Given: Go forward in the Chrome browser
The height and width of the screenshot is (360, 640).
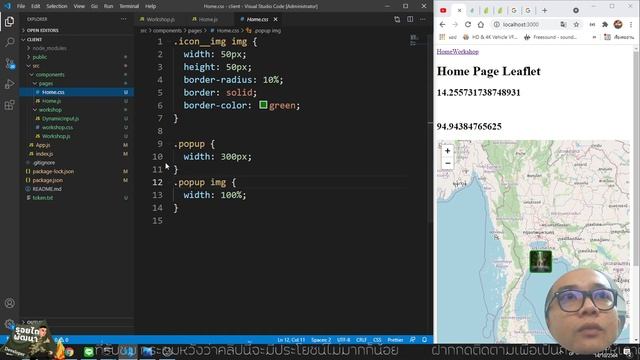Looking at the screenshot, I should tap(455, 24).
